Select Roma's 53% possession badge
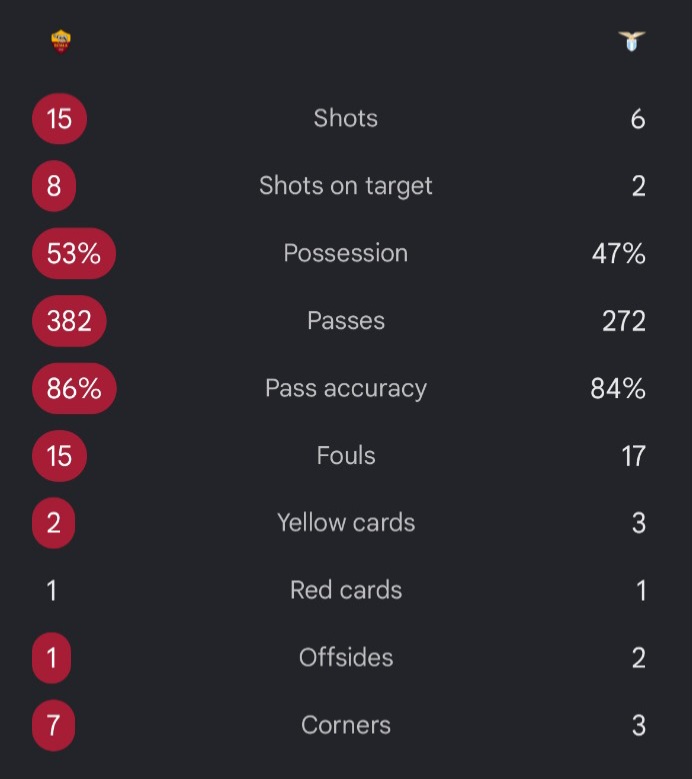Viewport: 692px width, 779px height. click(x=74, y=253)
